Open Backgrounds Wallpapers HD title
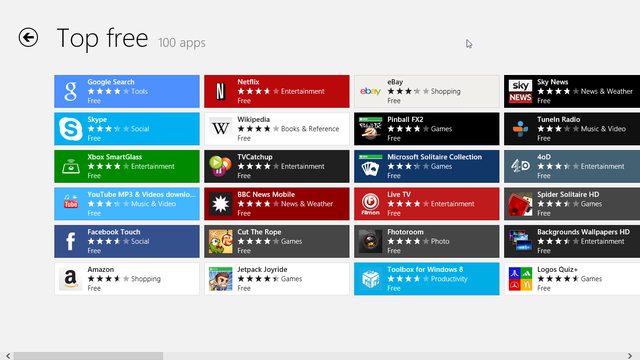Screen dimensions: 640x360 583,232
